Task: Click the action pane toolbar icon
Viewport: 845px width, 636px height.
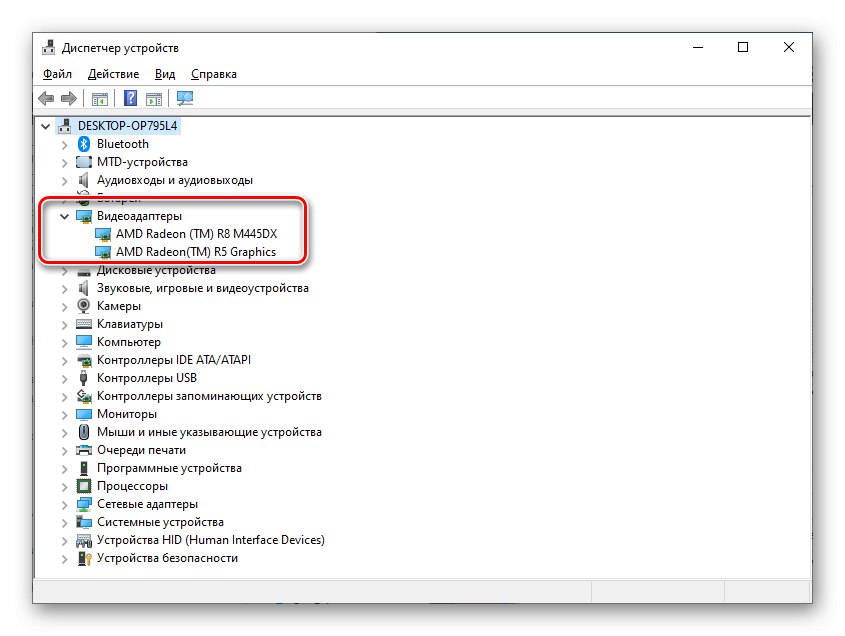Action: [x=154, y=99]
